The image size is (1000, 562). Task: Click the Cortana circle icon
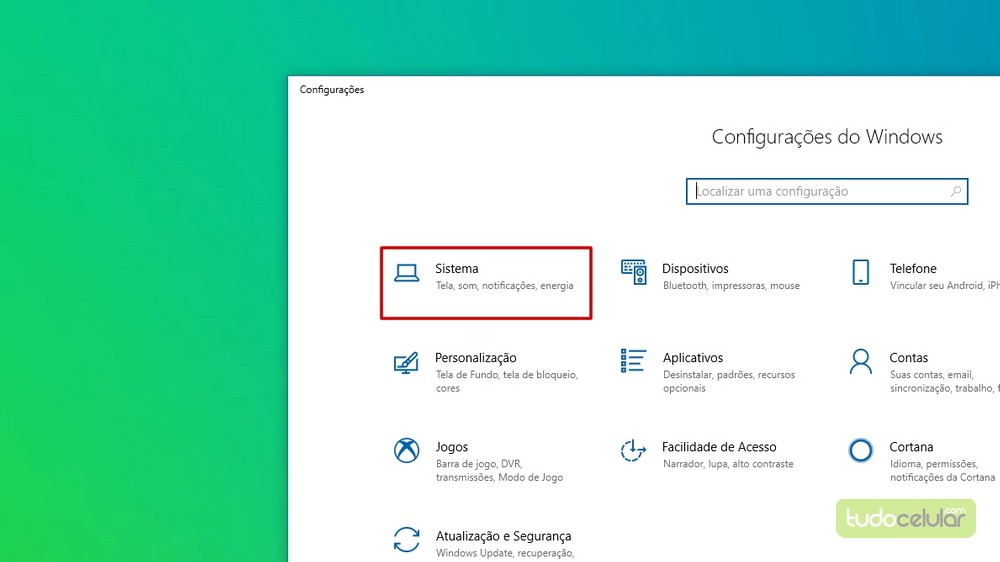(860, 450)
